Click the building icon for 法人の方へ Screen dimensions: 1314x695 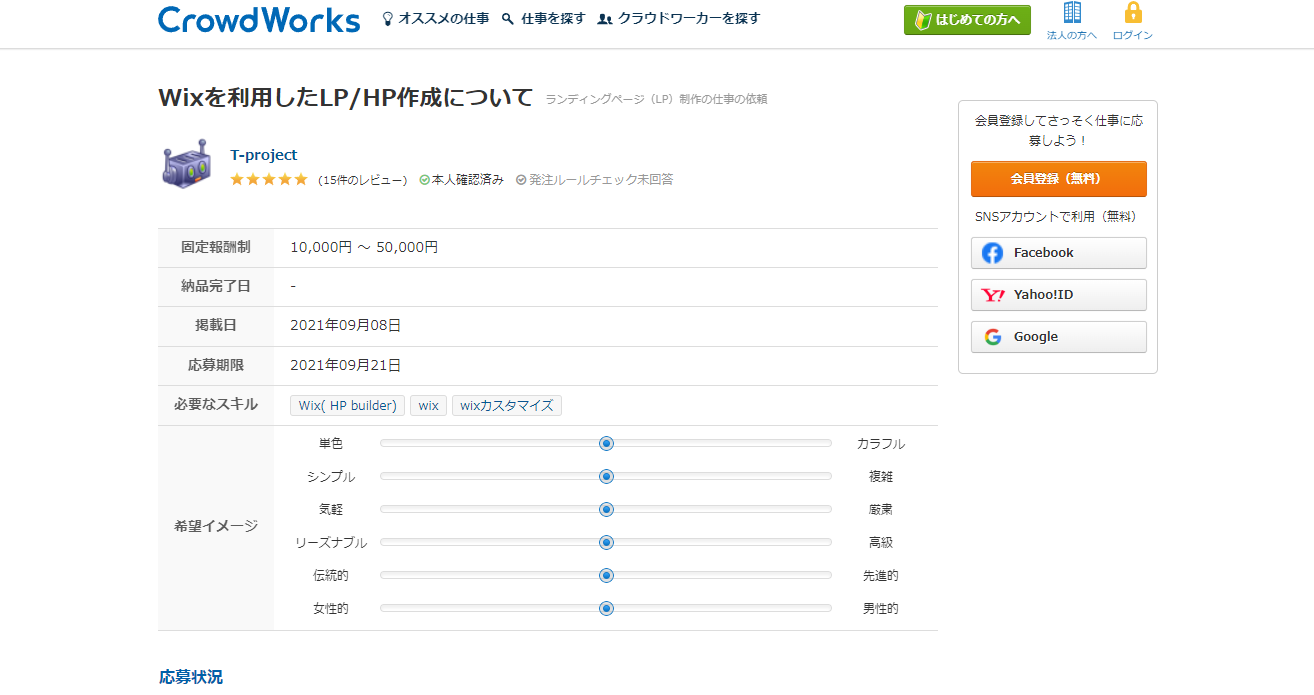tap(1072, 13)
